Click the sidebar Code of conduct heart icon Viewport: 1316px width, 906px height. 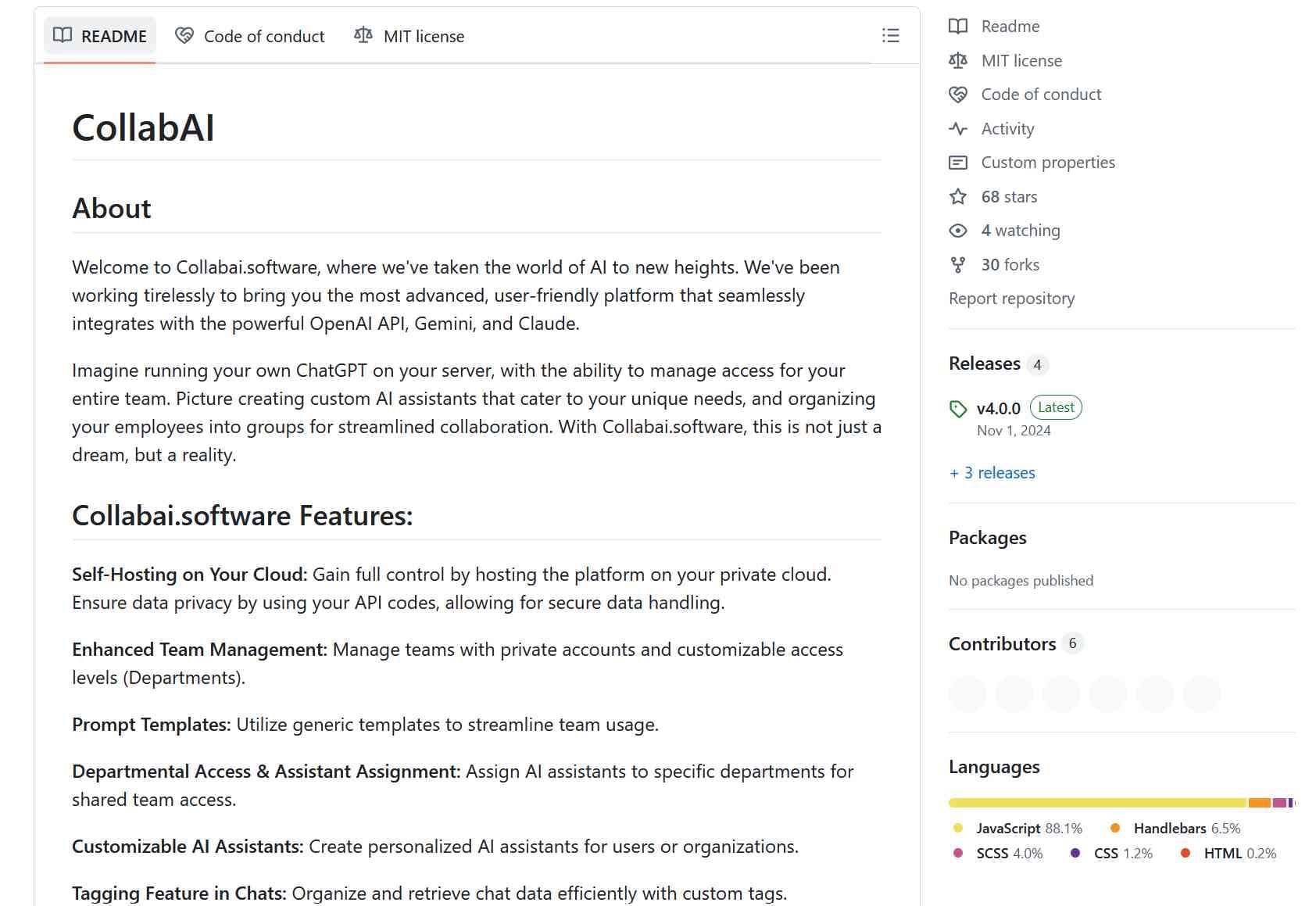click(x=958, y=95)
